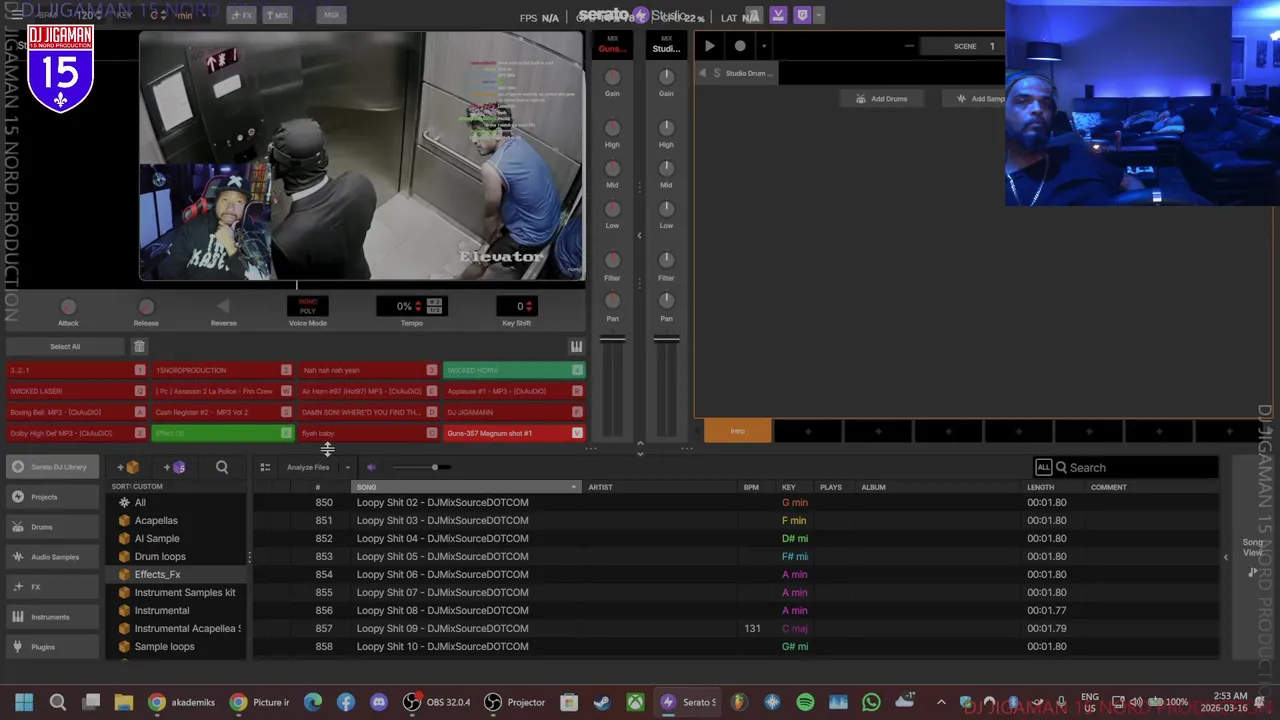Click the add smart crate purple icon
Image resolution: width=1280 pixels, height=720 pixels.
tap(175, 467)
